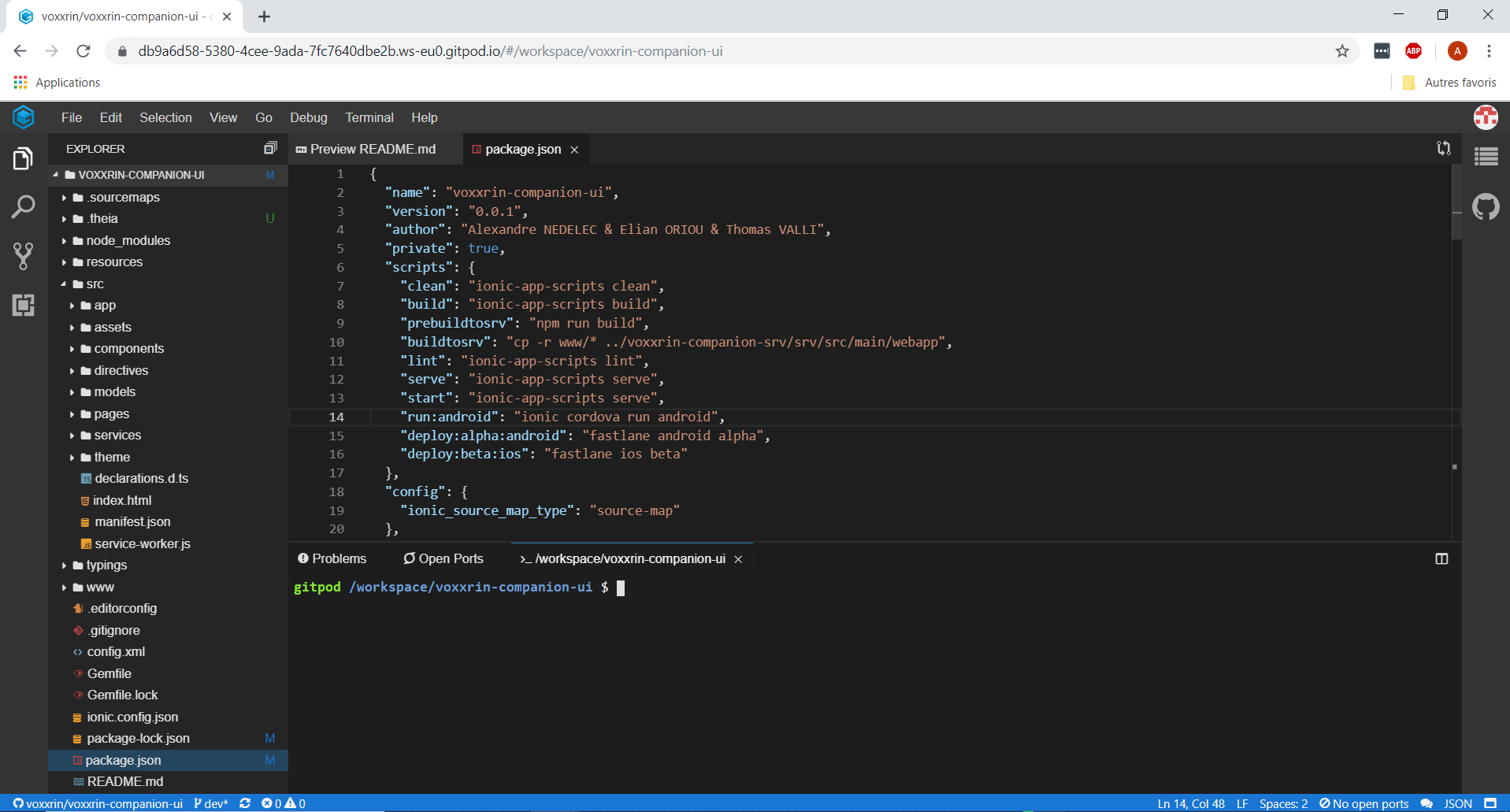Switch to the Preview README.md tab

372,149
